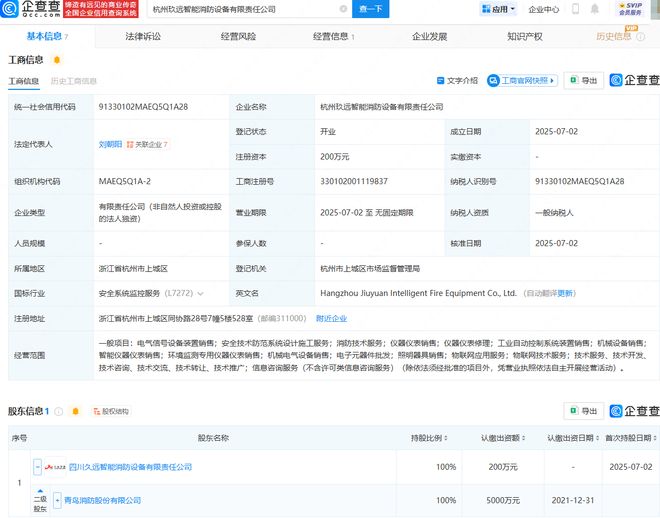Click 导出 in the 股东信息 section
The image size is (660, 518).
point(584,411)
